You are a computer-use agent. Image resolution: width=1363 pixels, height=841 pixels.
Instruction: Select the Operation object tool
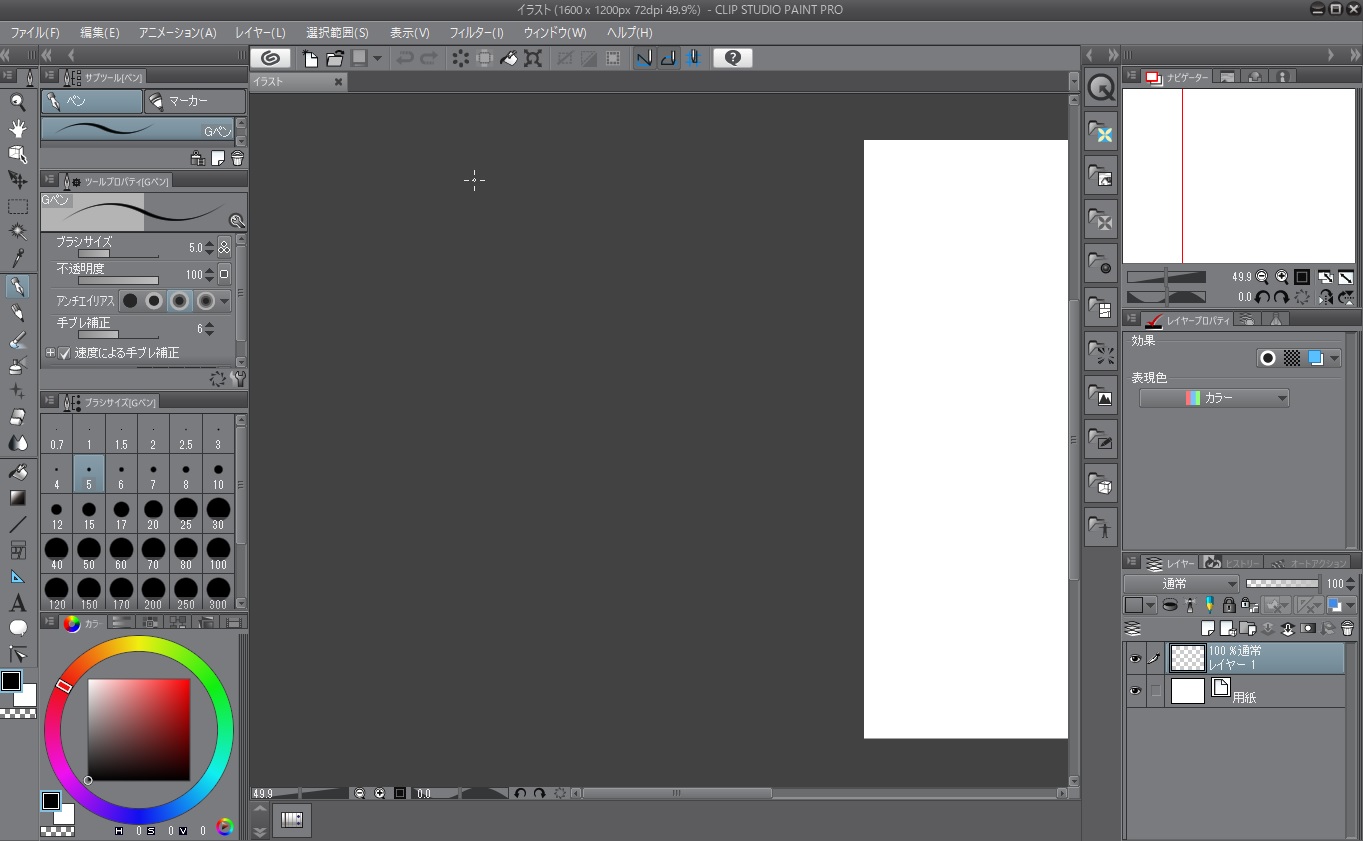click(17, 154)
